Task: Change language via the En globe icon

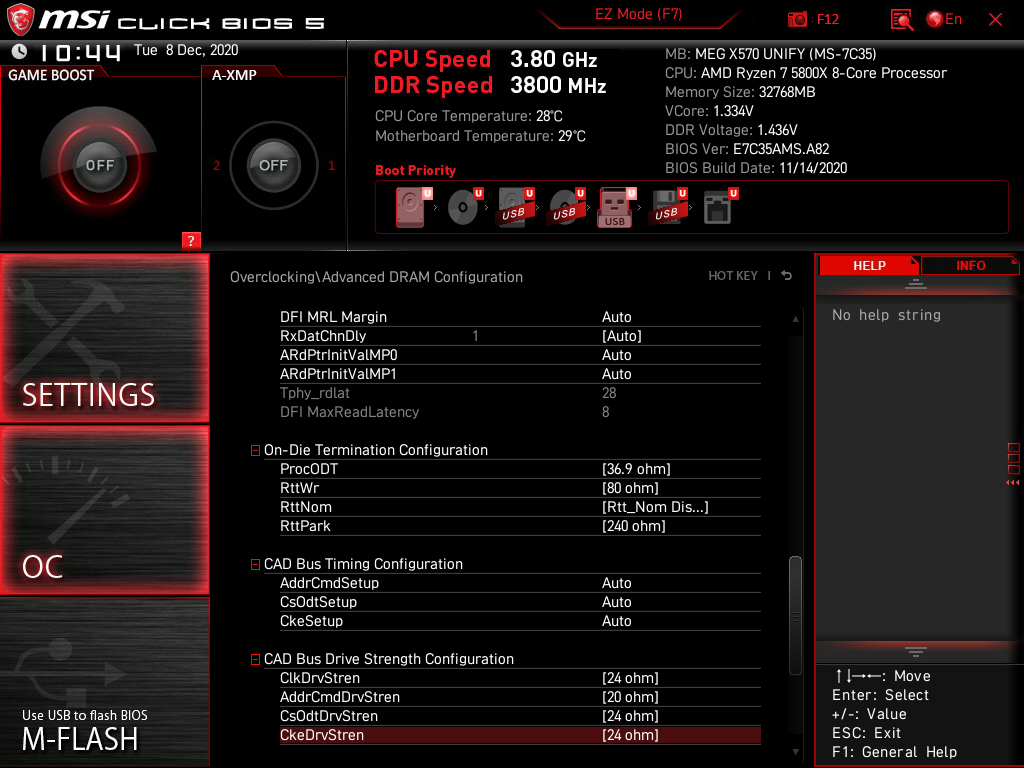Action: point(944,20)
